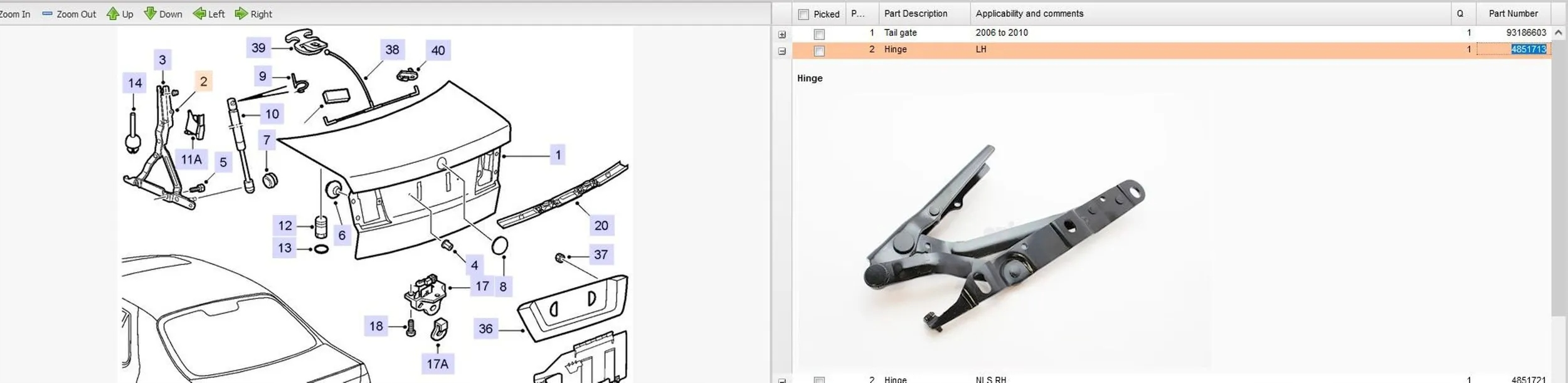Select callout number 1 in the diagram
This screenshot has width=1568, height=383.
(558, 155)
